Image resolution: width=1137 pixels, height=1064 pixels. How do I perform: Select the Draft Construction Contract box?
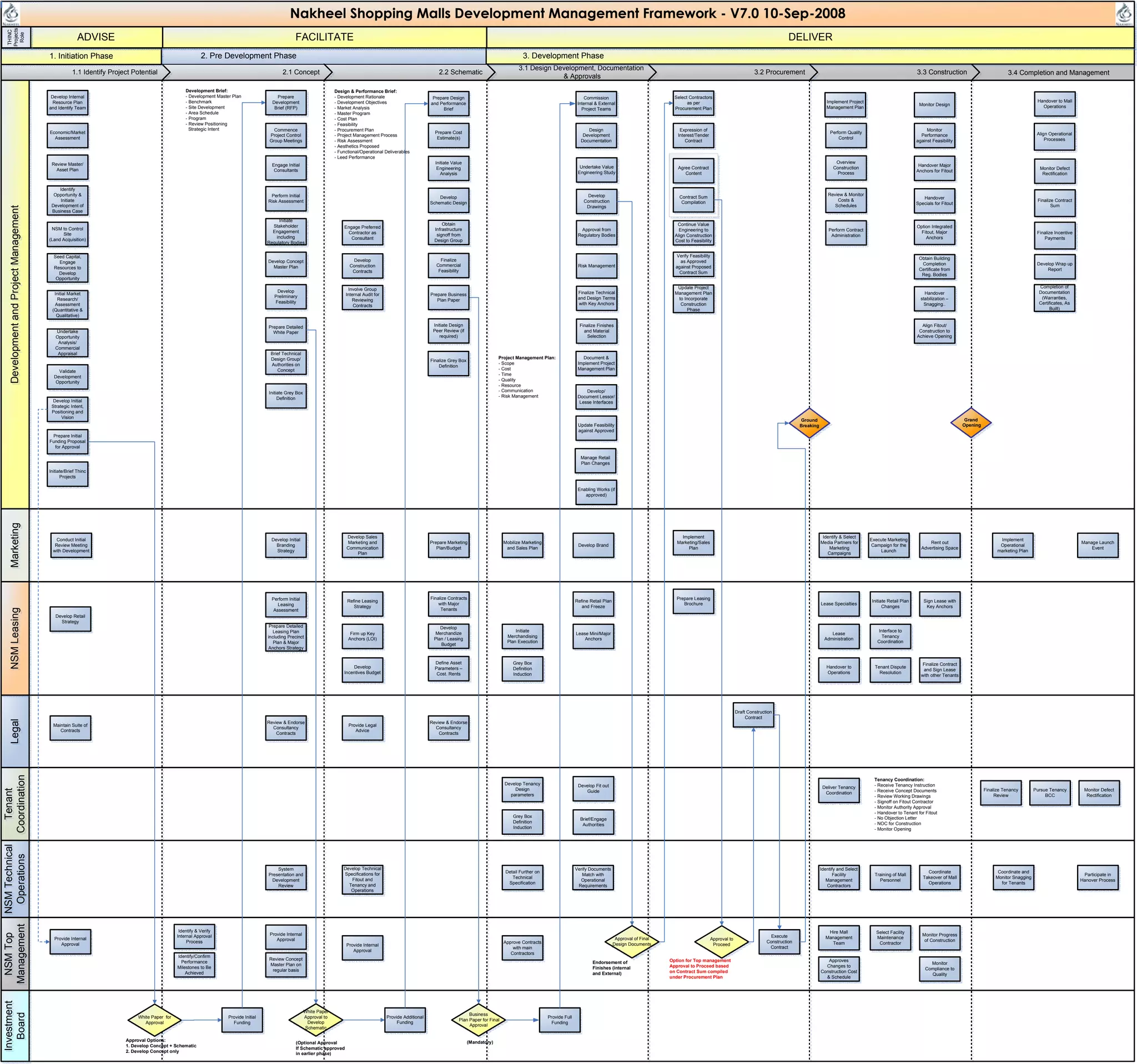[x=753, y=715]
